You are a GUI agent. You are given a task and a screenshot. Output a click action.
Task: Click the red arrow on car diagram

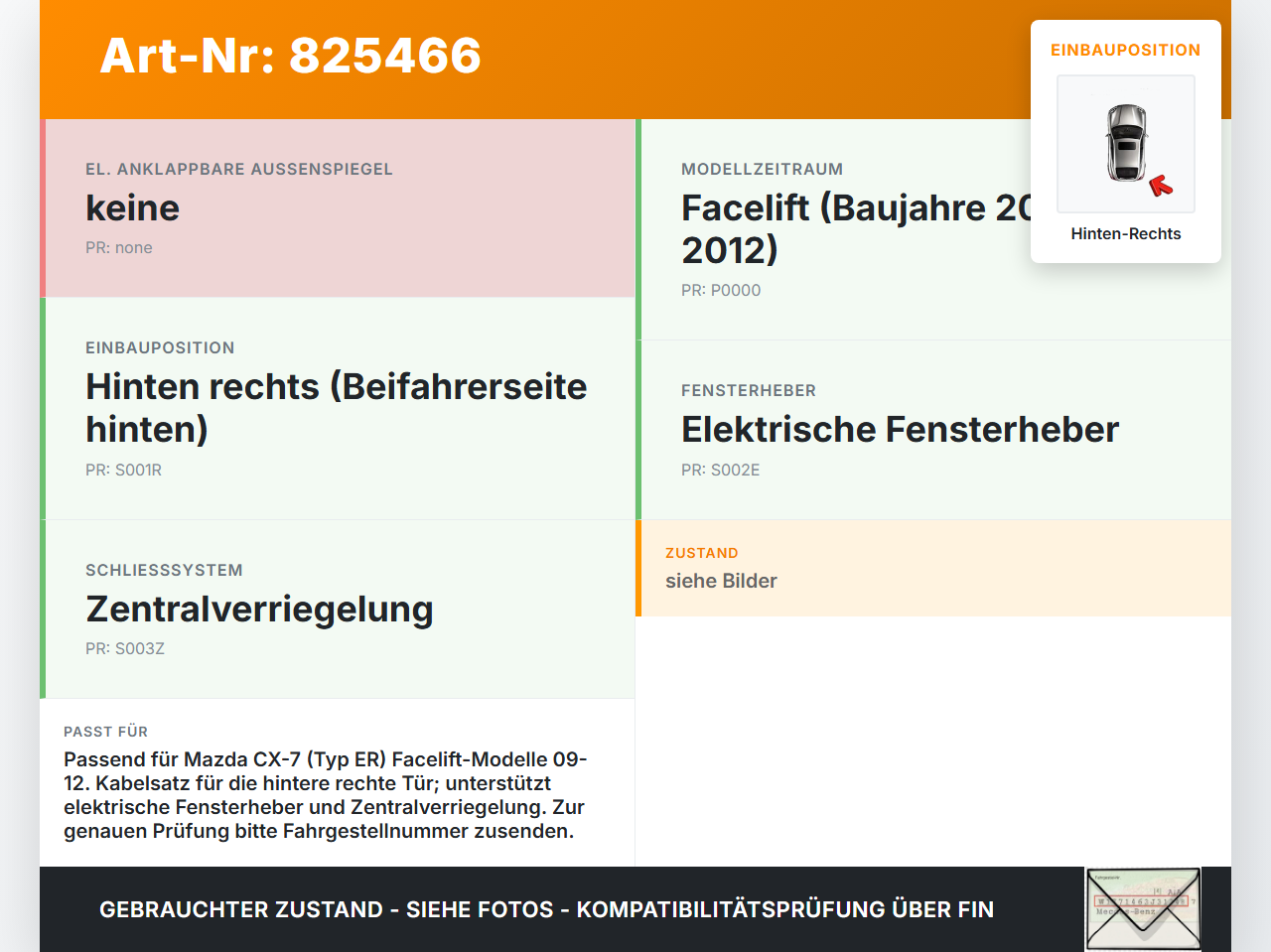click(1161, 186)
